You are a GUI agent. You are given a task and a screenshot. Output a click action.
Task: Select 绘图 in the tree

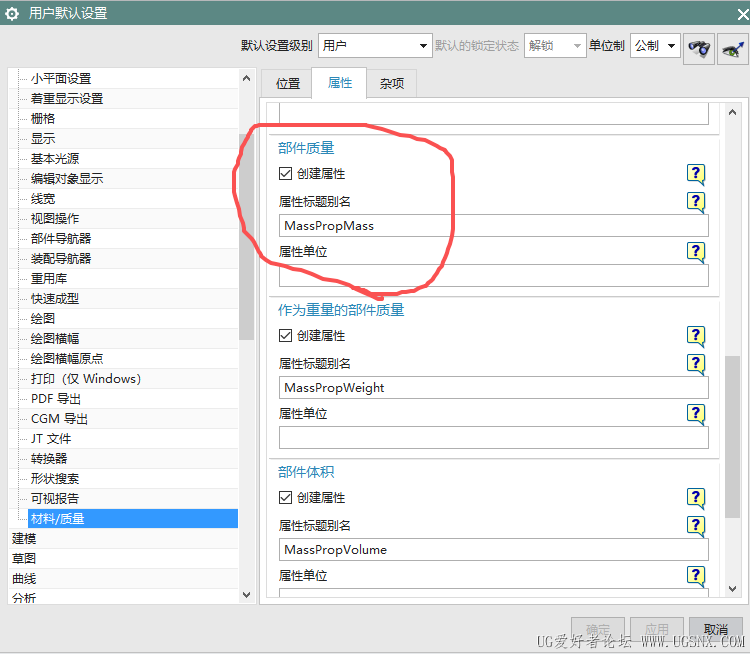[43, 319]
